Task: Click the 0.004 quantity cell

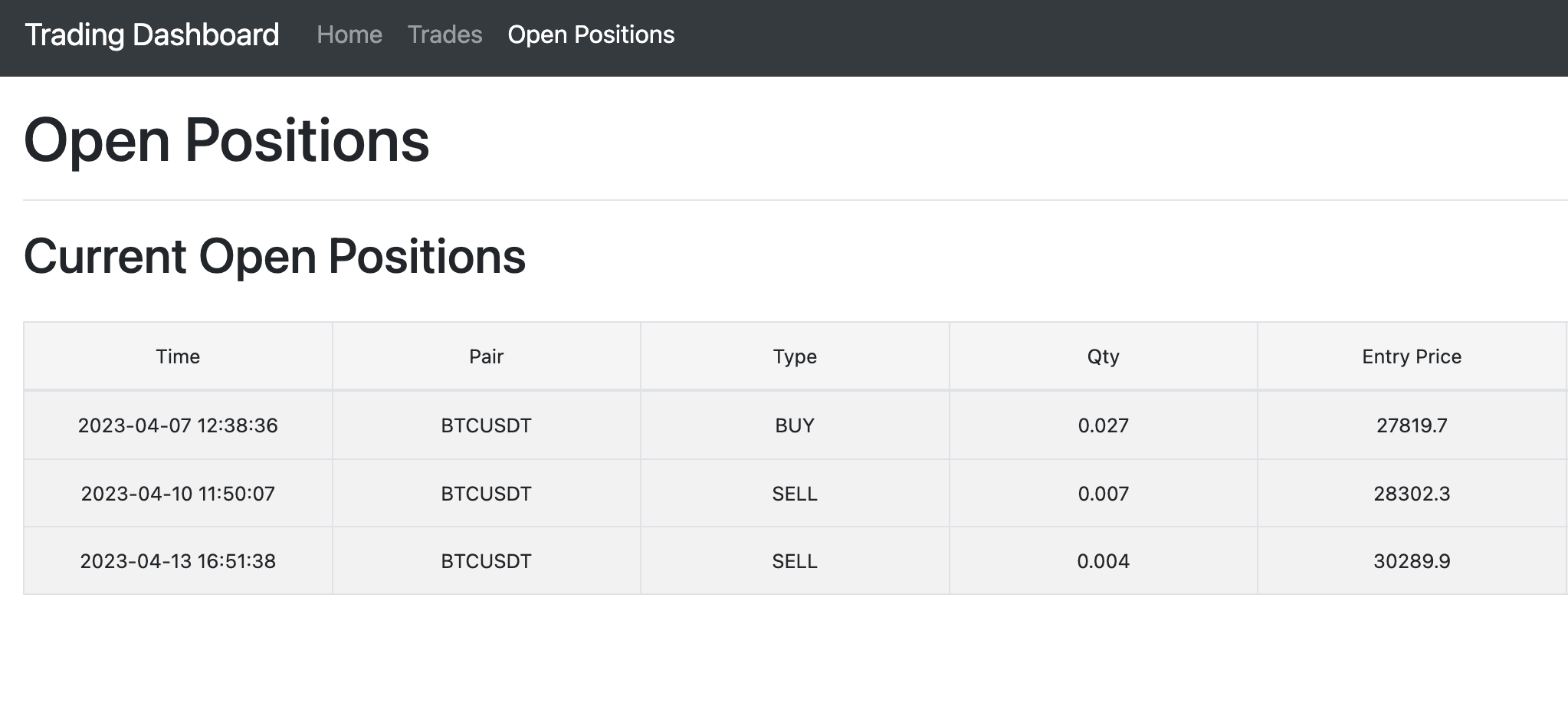Action: [x=1103, y=561]
